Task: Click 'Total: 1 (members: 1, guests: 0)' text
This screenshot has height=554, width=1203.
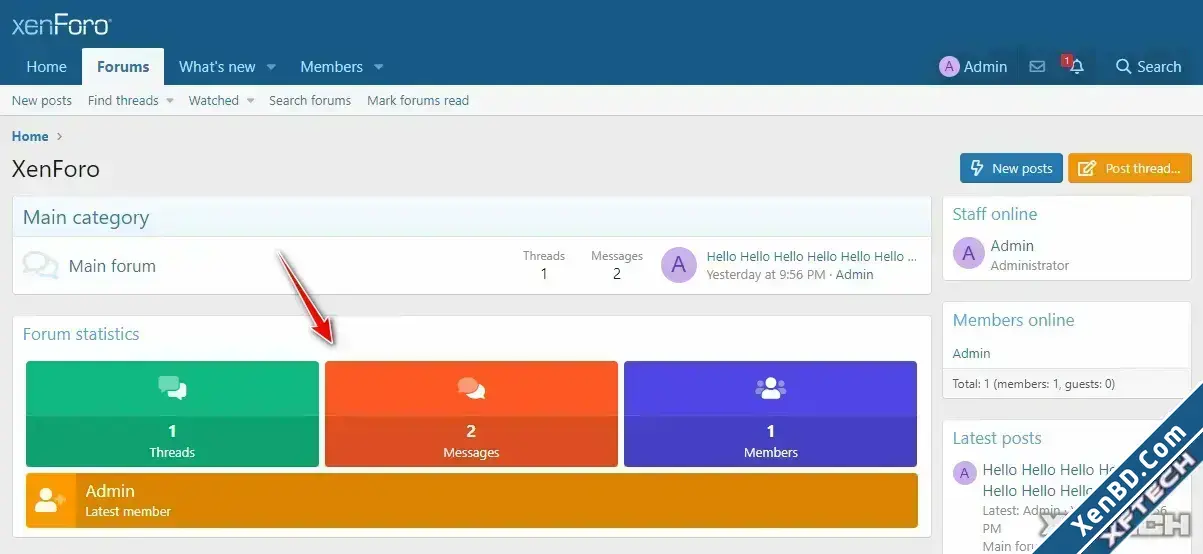Action: (x=1034, y=383)
